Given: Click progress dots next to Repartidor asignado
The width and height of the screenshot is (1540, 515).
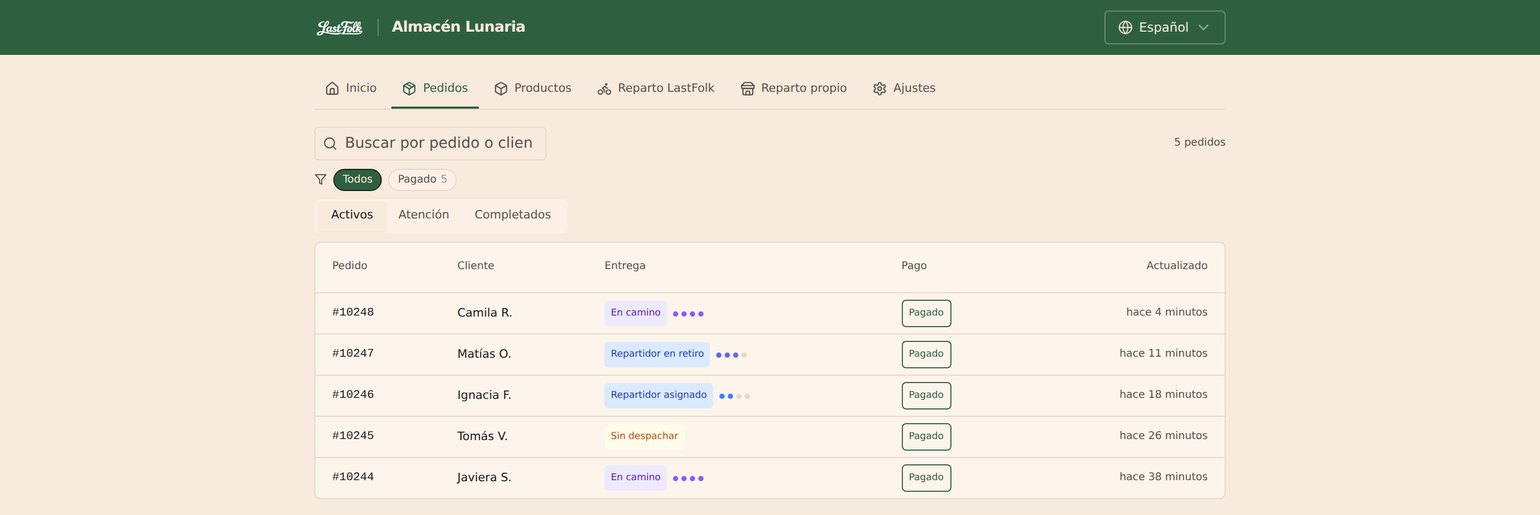Looking at the screenshot, I should [734, 396].
